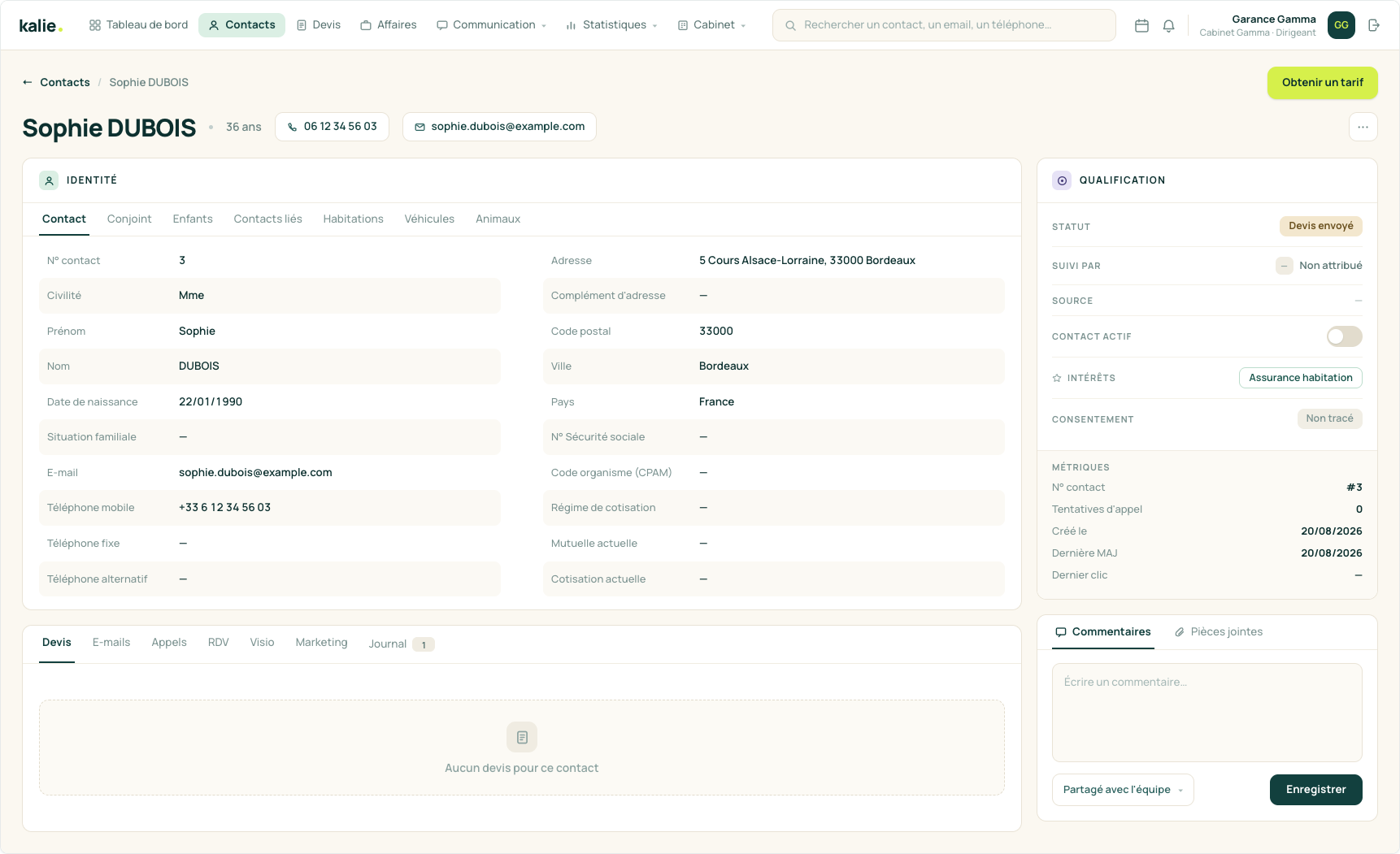The image size is (1400, 854).
Task: Click the Enregistrer button
Action: [1316, 790]
